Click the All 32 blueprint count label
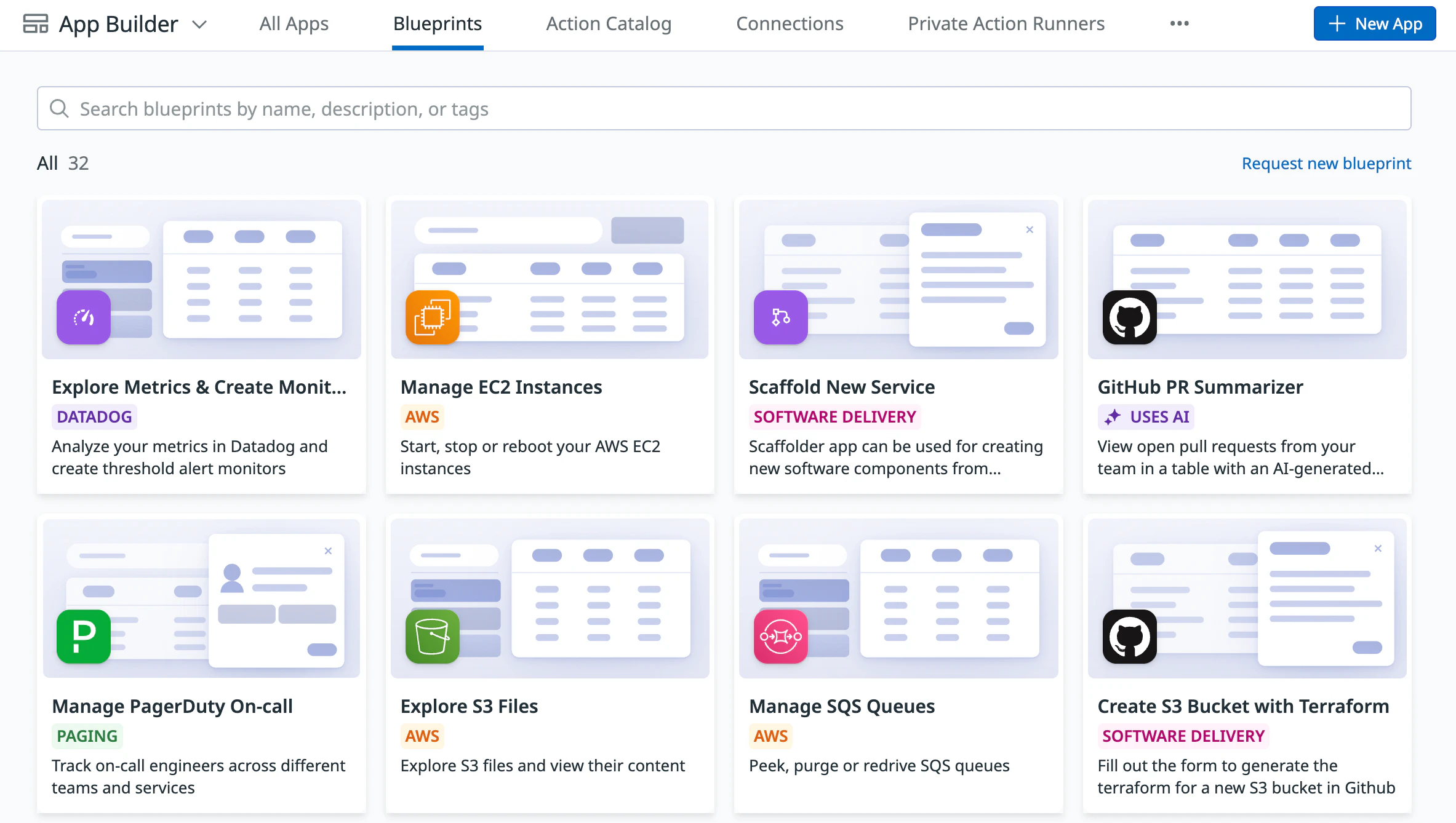The image size is (1456, 823). tap(63, 164)
